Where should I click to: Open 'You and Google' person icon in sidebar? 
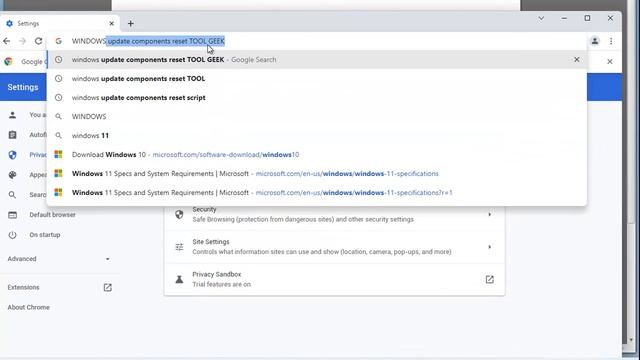pyautogui.click(x=12, y=115)
